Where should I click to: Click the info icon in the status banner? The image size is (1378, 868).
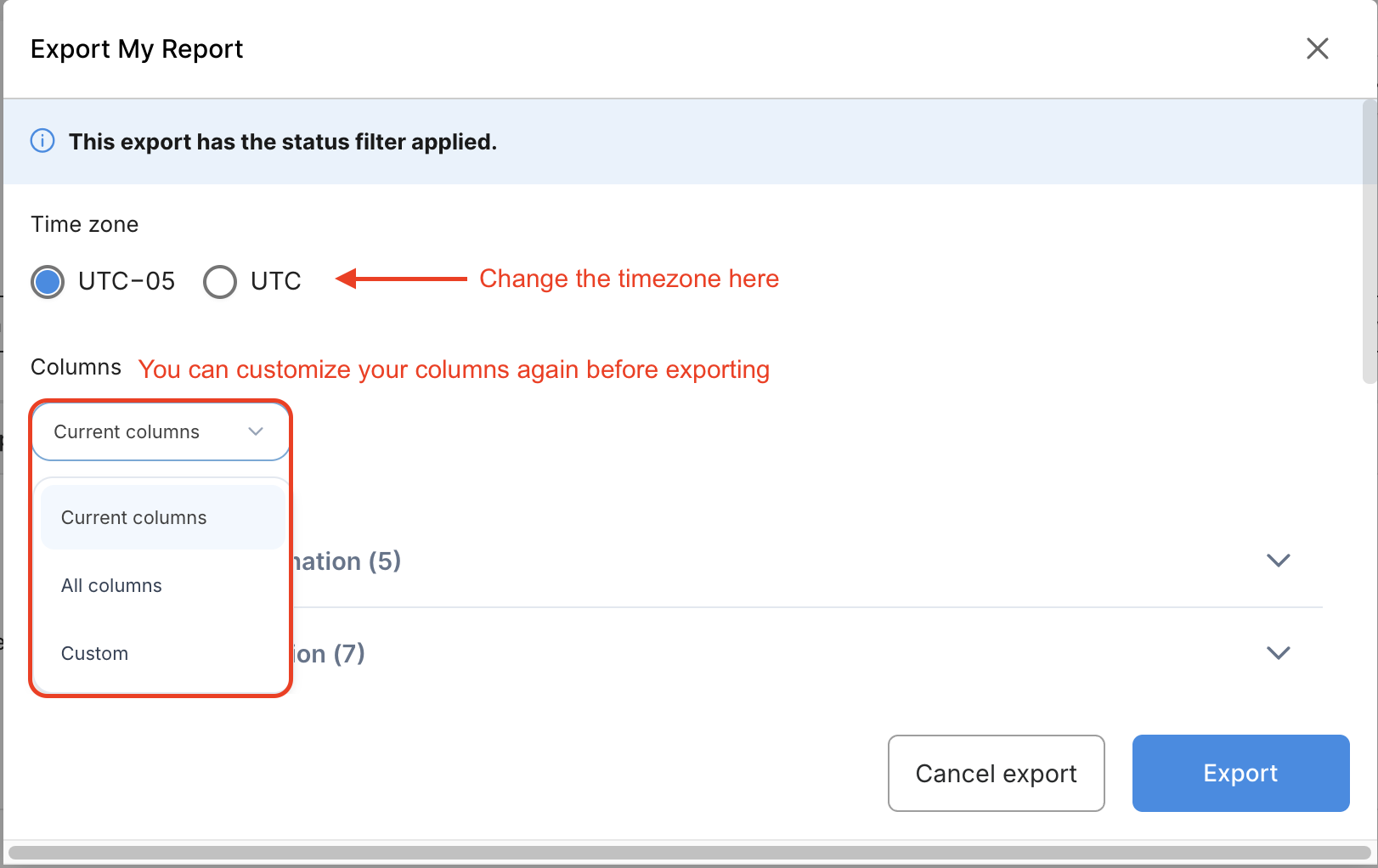[x=42, y=141]
